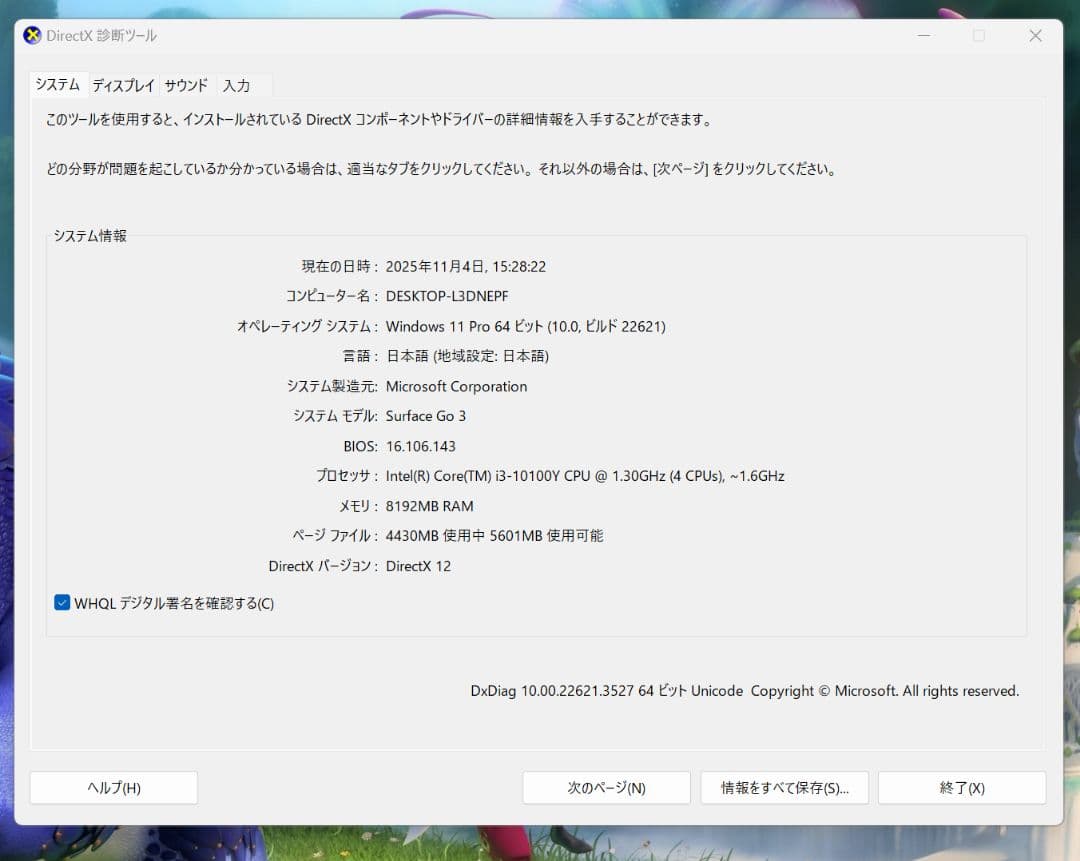The width and height of the screenshot is (1080, 861).
Task: Switch to the ディスプレイ tab
Action: tap(122, 85)
